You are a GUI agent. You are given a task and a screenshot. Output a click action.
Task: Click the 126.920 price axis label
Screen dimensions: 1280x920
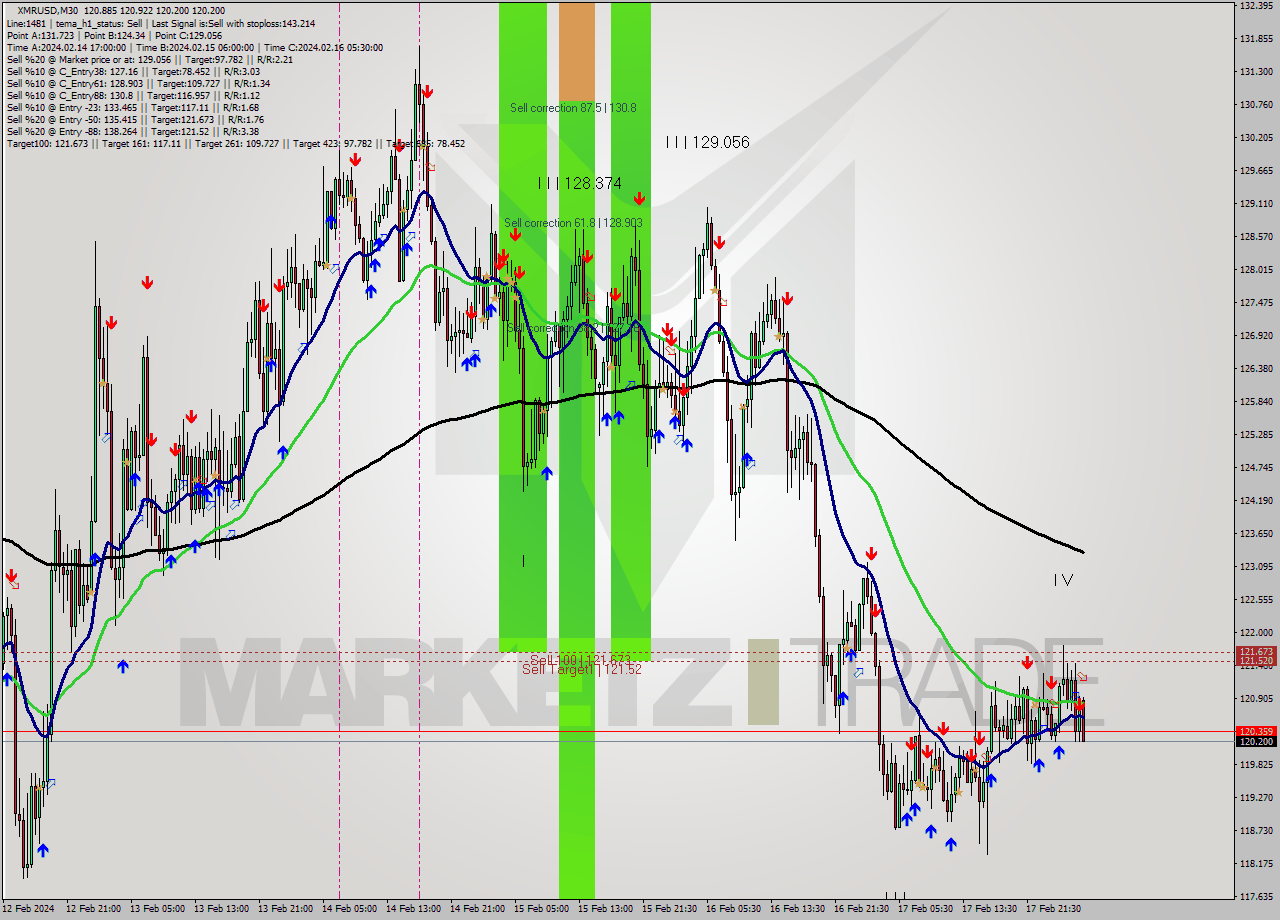(1256, 336)
